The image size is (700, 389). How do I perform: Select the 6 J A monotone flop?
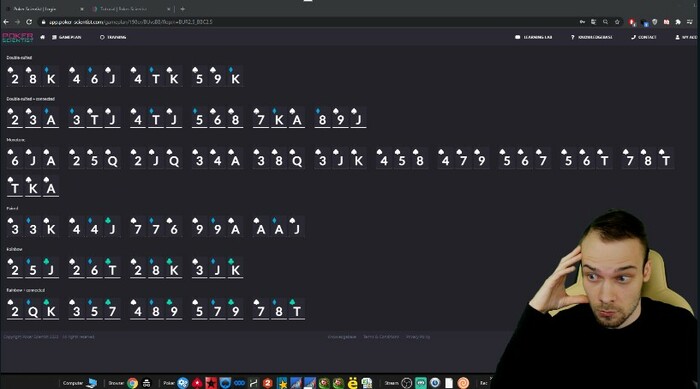pos(33,159)
